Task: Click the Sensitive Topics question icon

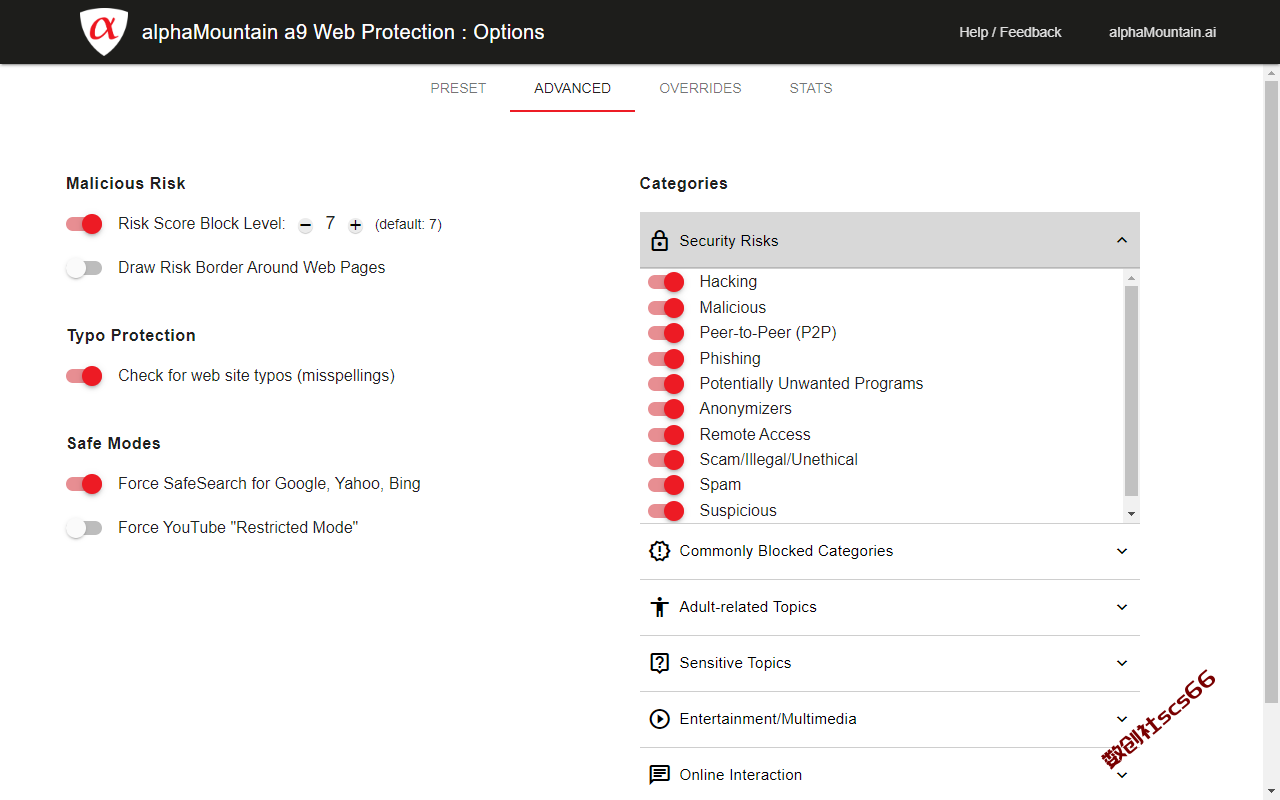Action: (x=659, y=663)
